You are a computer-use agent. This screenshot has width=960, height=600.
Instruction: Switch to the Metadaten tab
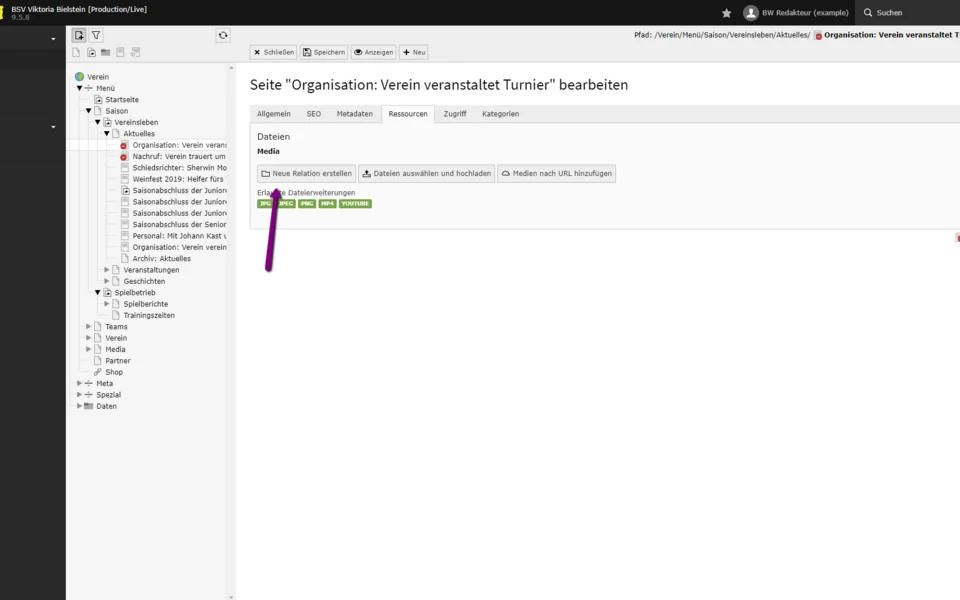[354, 114]
